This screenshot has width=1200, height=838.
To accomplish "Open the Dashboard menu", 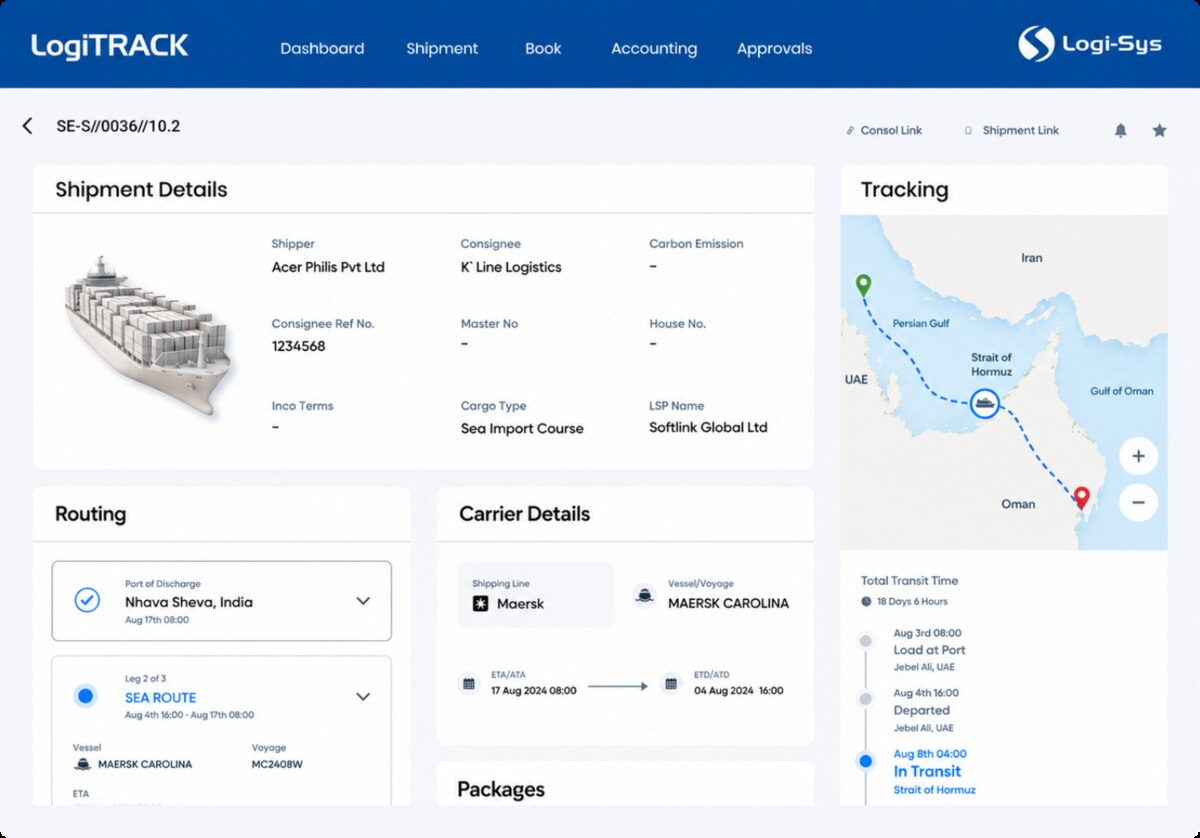I will tap(322, 48).
